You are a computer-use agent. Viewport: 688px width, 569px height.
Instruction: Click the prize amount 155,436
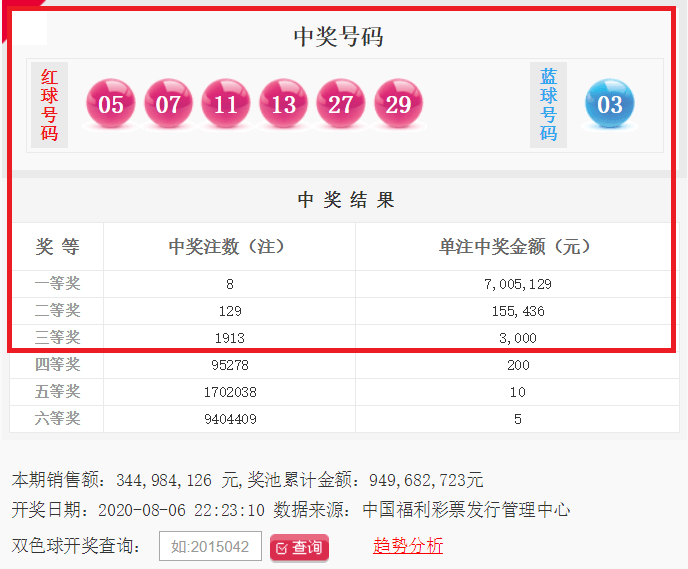[518, 311]
